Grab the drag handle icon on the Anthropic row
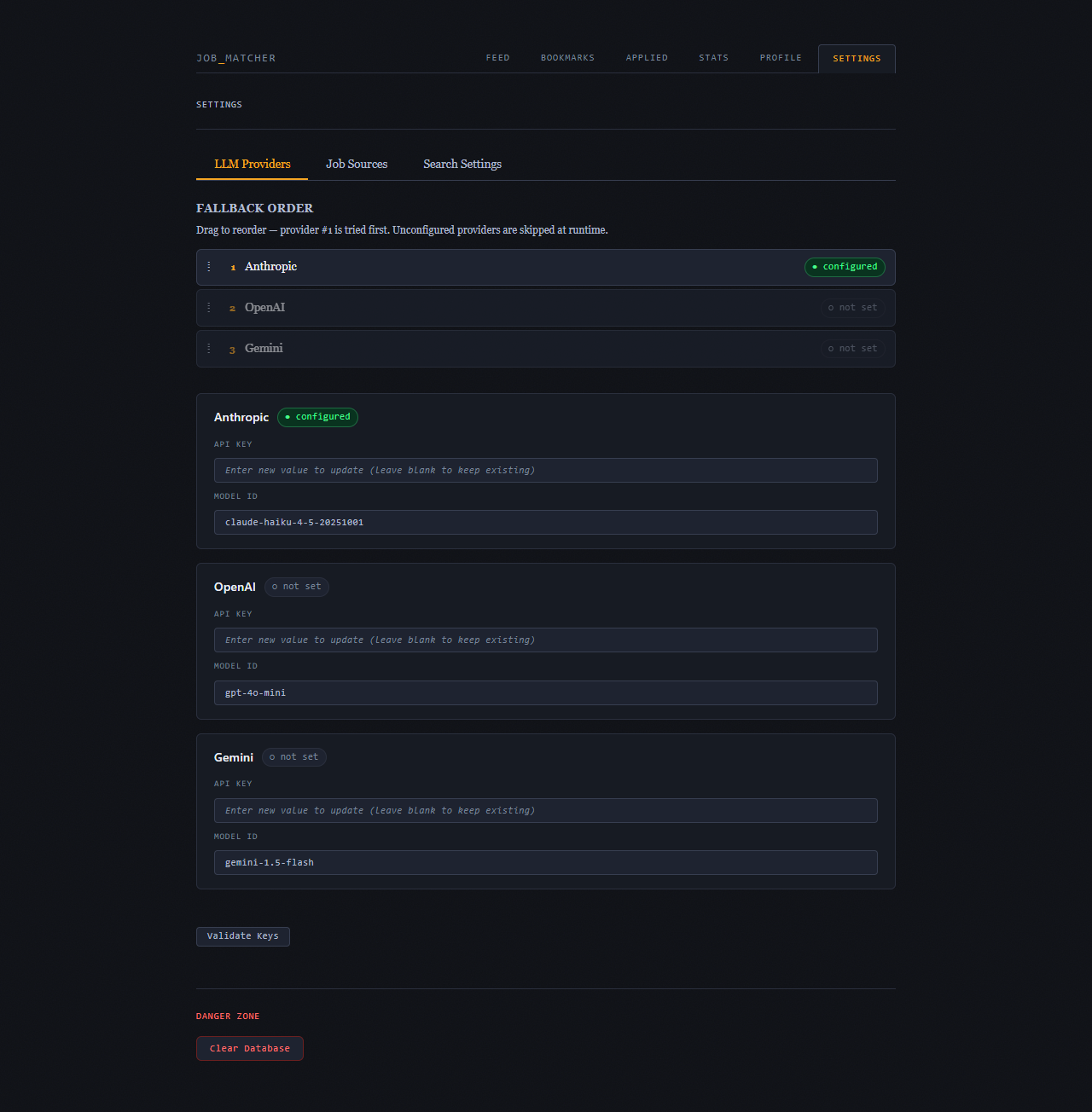1092x1112 pixels. 209,266
